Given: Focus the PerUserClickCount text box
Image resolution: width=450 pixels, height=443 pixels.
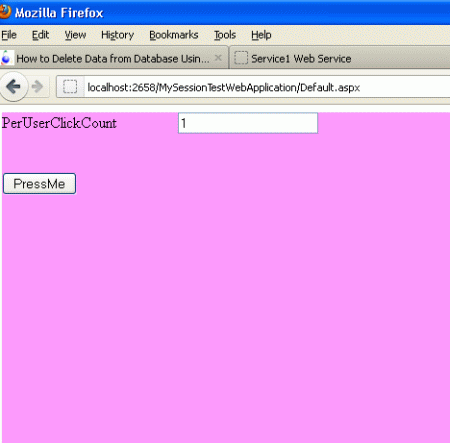Looking at the screenshot, I should (x=248, y=123).
